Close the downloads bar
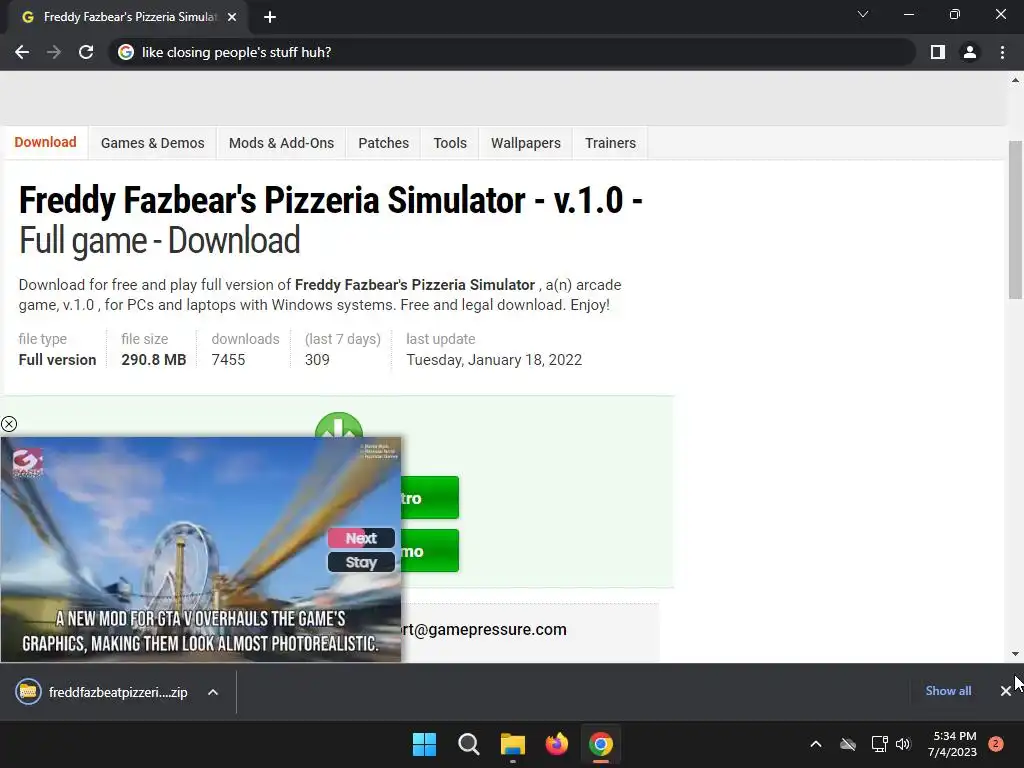The height and width of the screenshot is (768, 1024). [1006, 691]
